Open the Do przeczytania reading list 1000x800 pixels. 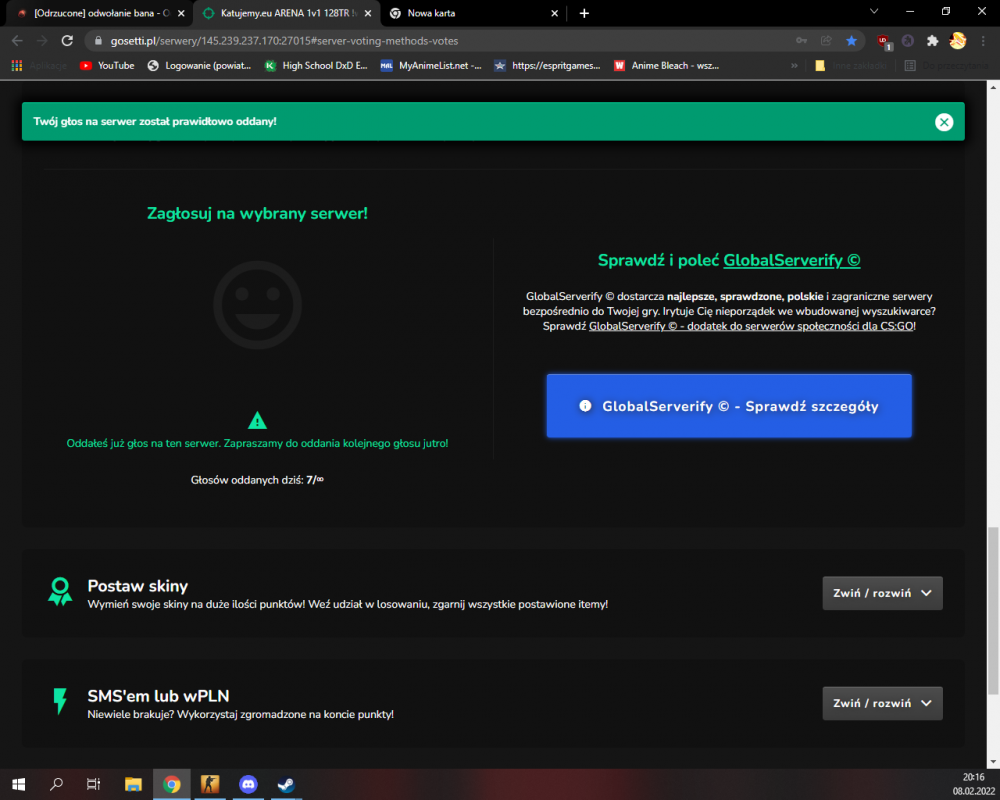click(946, 66)
